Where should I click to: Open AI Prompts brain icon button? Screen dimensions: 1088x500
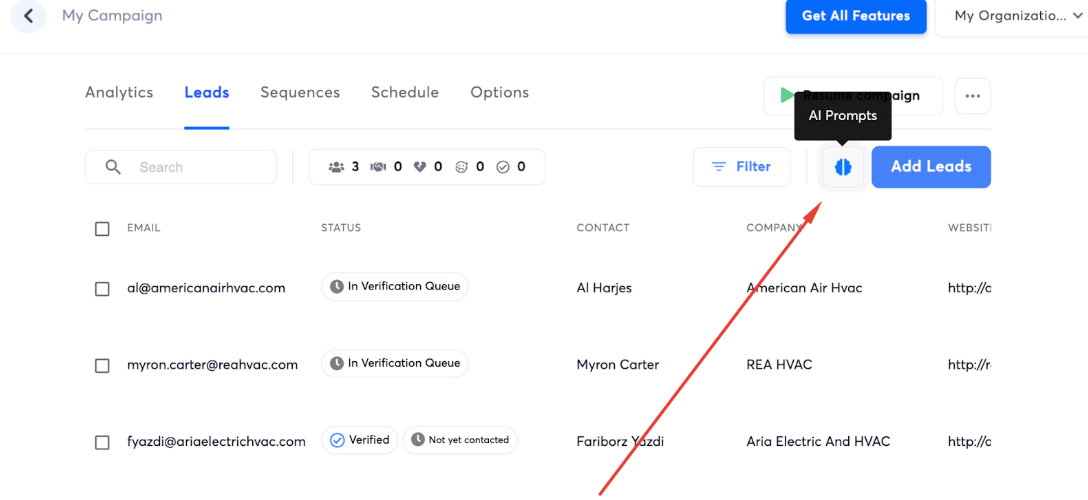pyautogui.click(x=843, y=167)
